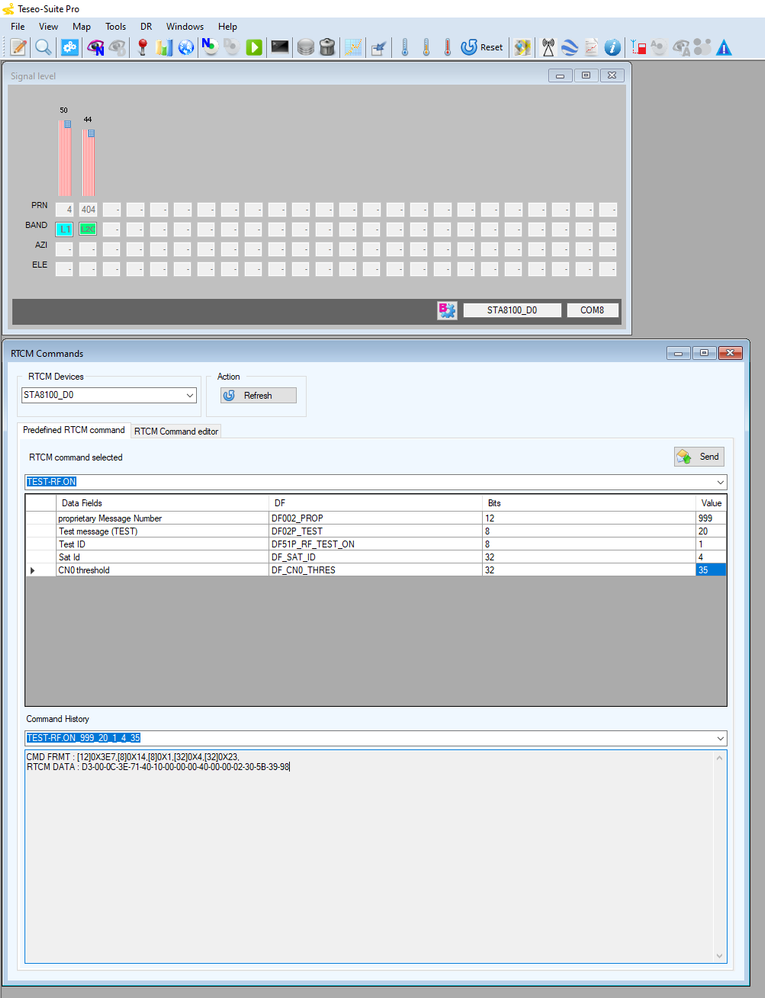This screenshot has height=998, width=765.
Task: Open the View menu
Action: [x=48, y=27]
